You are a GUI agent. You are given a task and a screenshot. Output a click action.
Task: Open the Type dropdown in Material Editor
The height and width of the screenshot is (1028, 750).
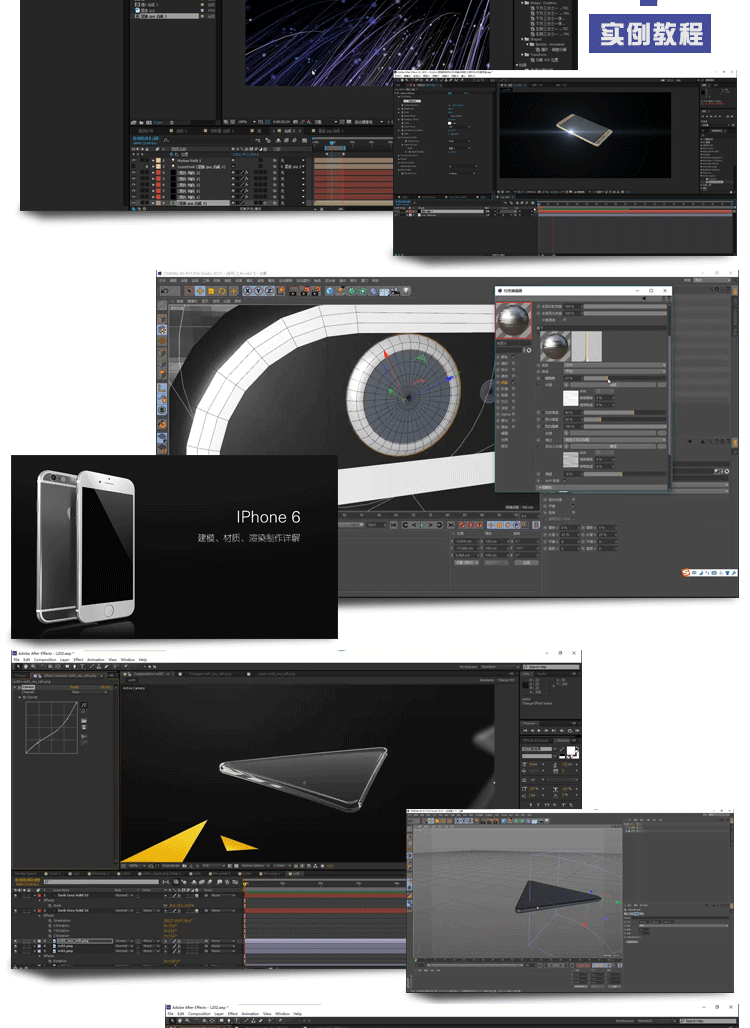click(x=615, y=365)
